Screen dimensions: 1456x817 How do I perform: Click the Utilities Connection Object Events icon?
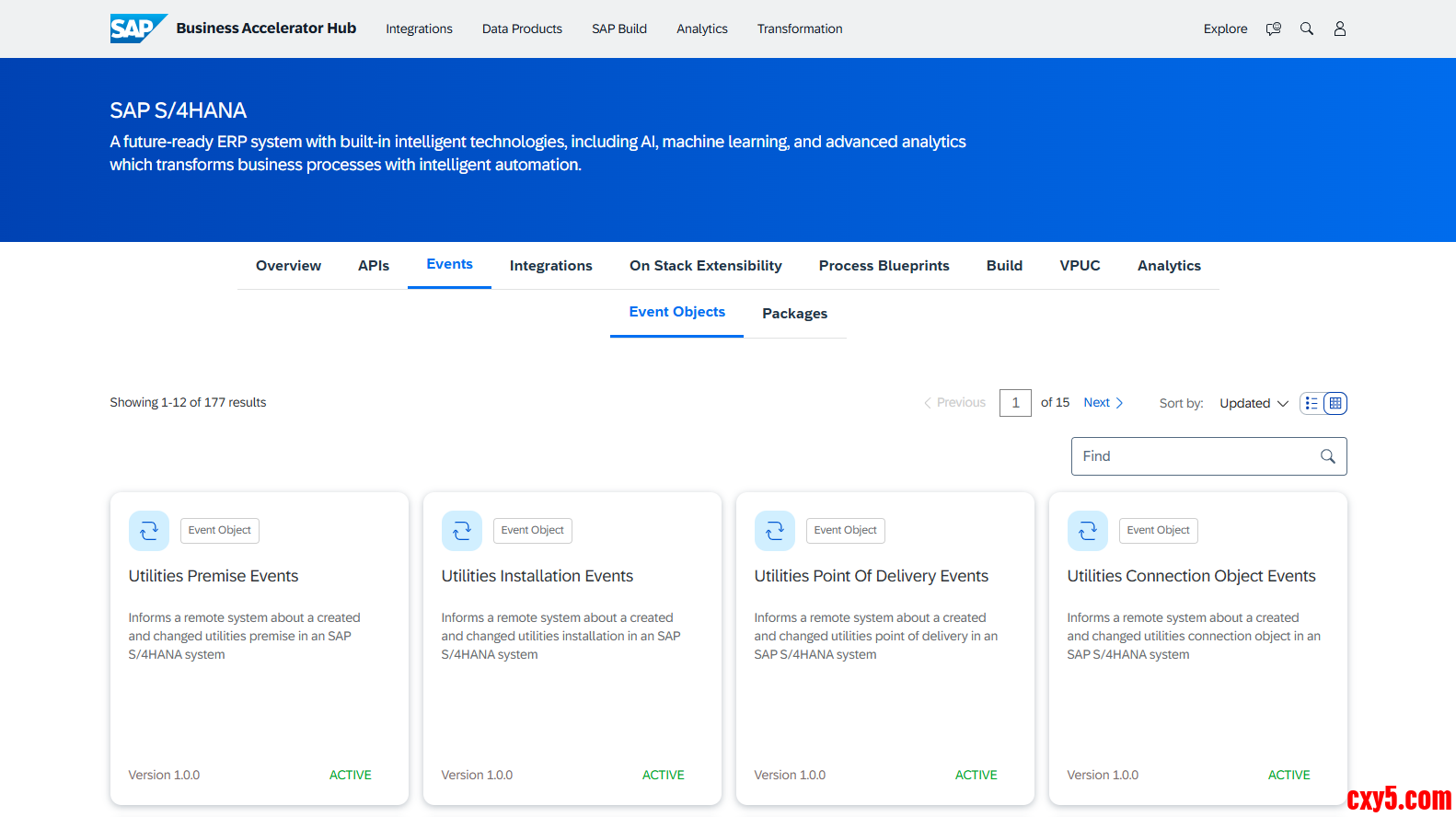[x=1087, y=531]
